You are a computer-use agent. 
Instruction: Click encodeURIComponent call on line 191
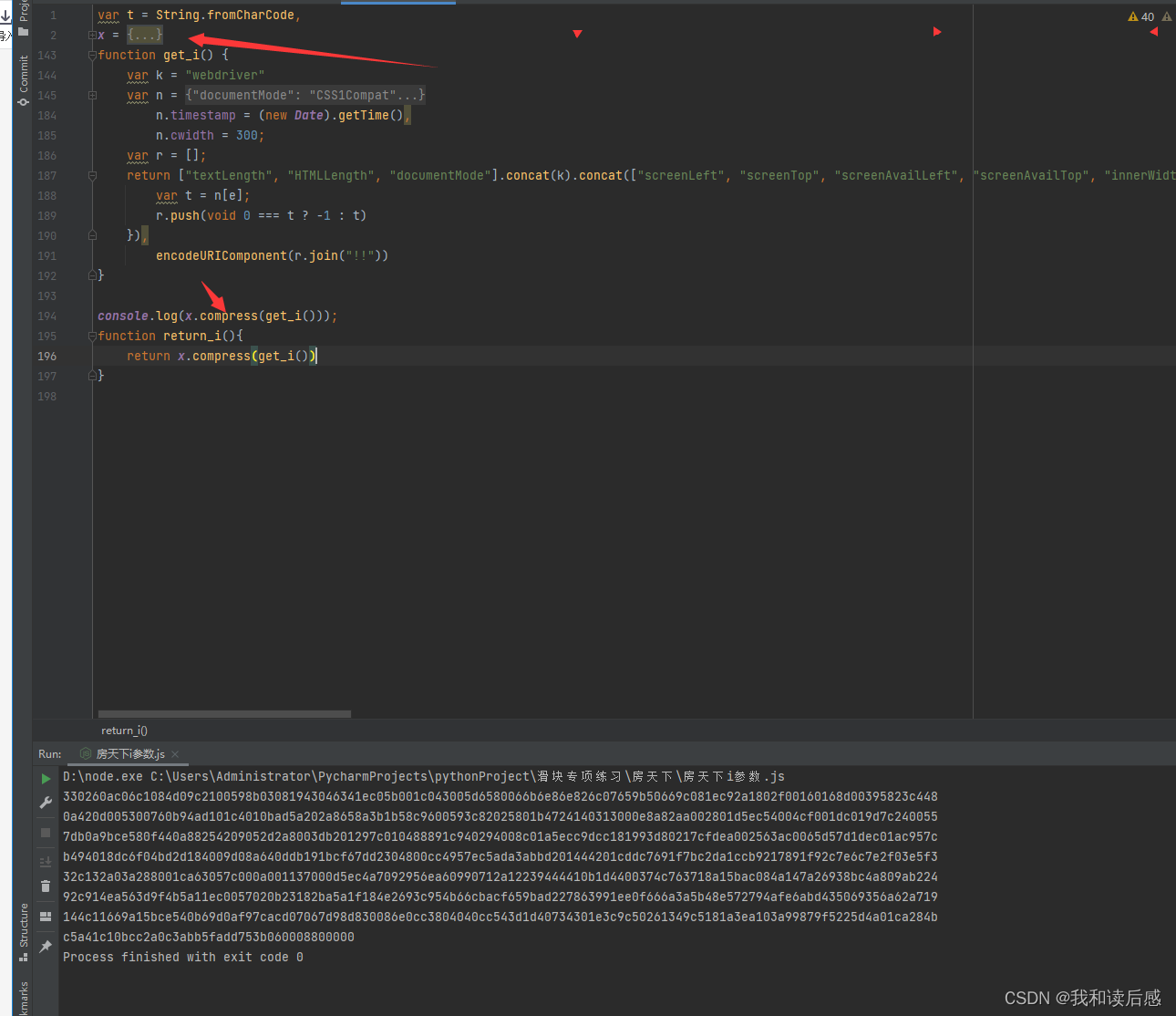(273, 255)
